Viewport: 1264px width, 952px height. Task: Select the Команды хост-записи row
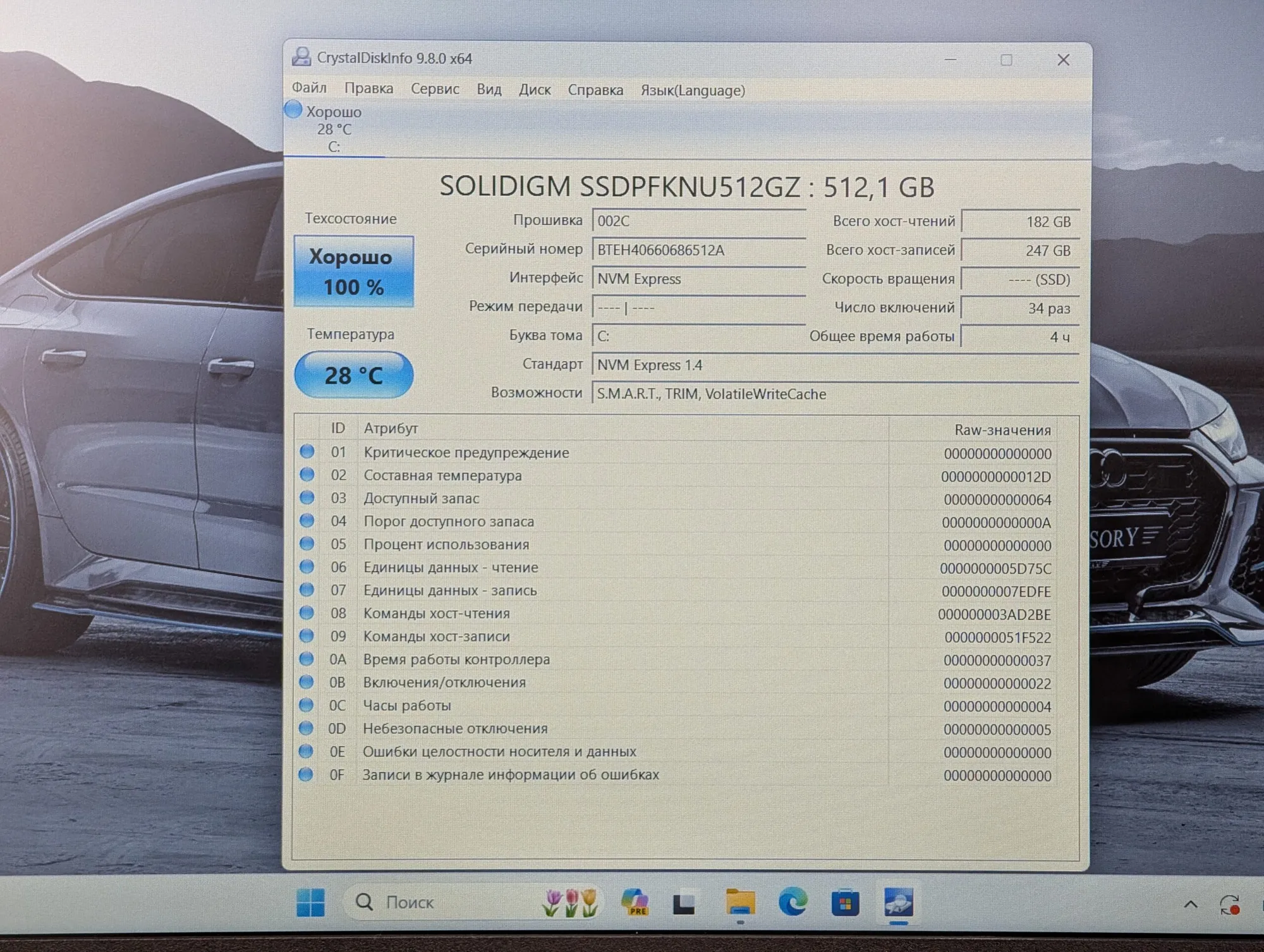click(x=676, y=637)
